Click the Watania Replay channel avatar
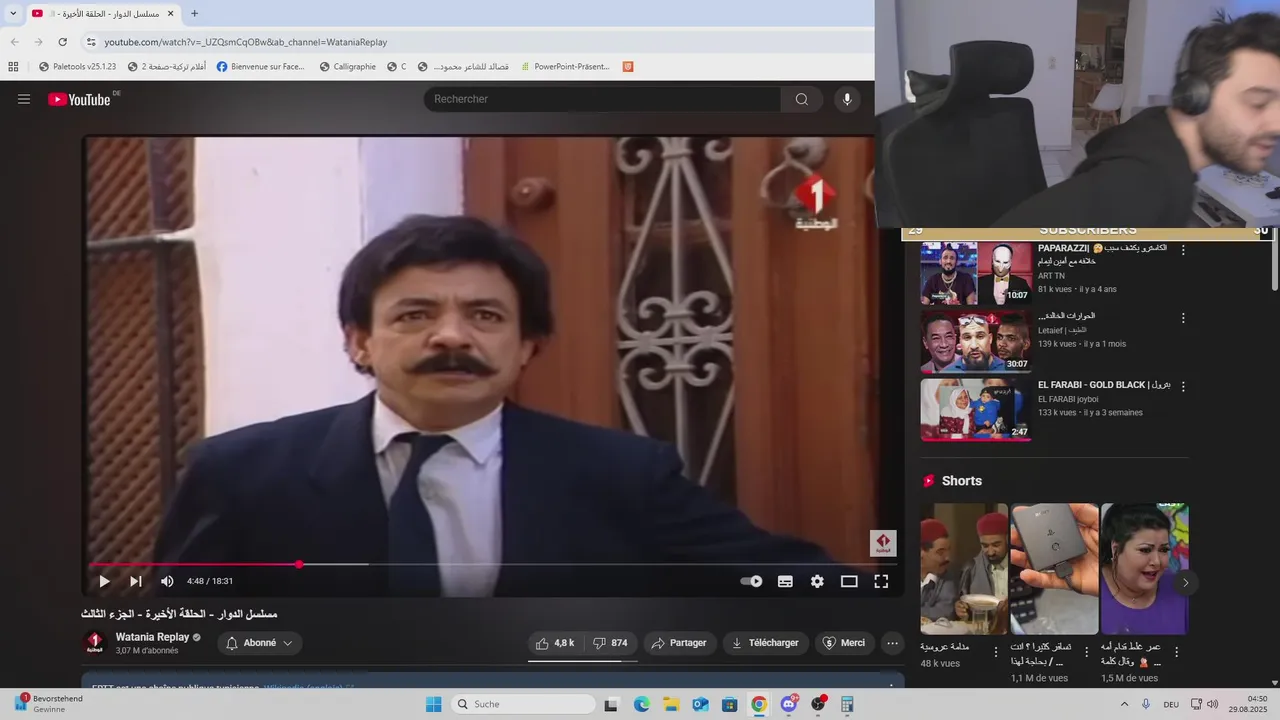1280x720 pixels. 94,643
